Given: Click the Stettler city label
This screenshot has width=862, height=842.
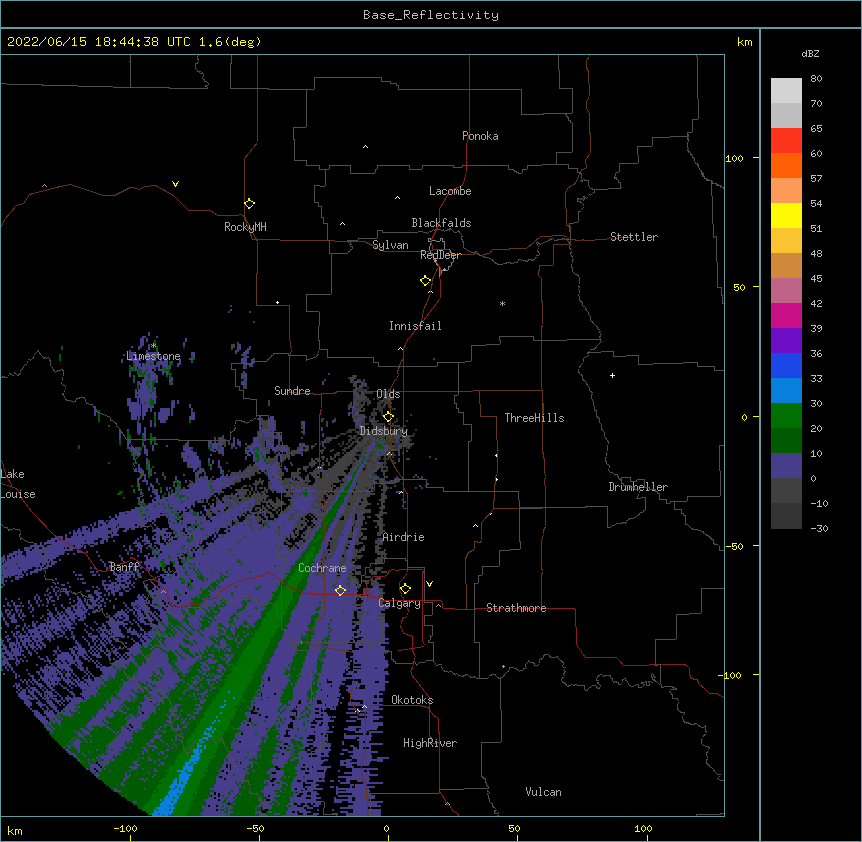Looking at the screenshot, I should (634, 237).
